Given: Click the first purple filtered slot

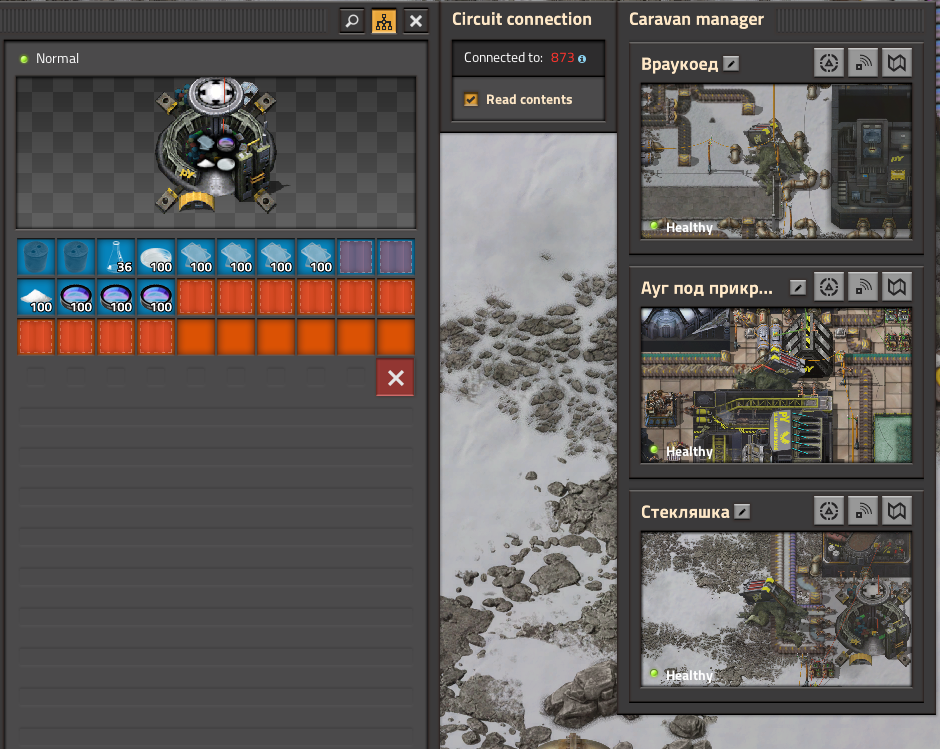Looking at the screenshot, I should pos(356,257).
